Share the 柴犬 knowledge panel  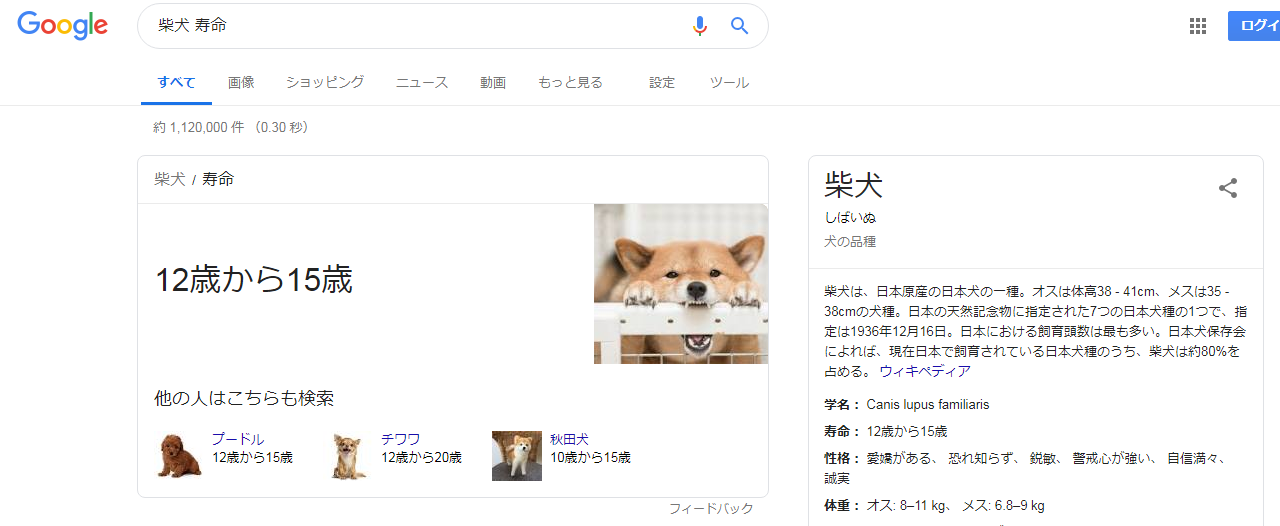[x=1228, y=188]
